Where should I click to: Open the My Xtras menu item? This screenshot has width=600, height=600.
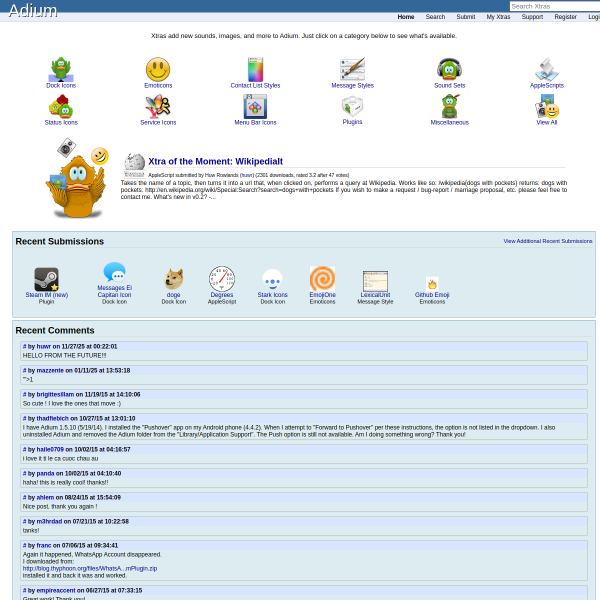coord(498,17)
